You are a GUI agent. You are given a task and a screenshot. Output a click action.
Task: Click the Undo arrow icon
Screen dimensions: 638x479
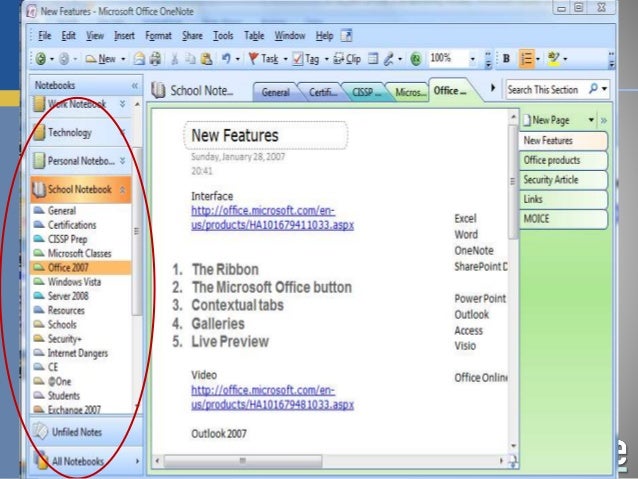pyautogui.click(x=227, y=59)
